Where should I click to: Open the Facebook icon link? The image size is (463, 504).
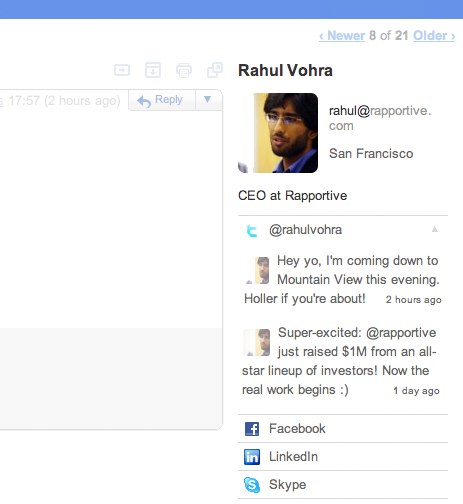[252, 429]
